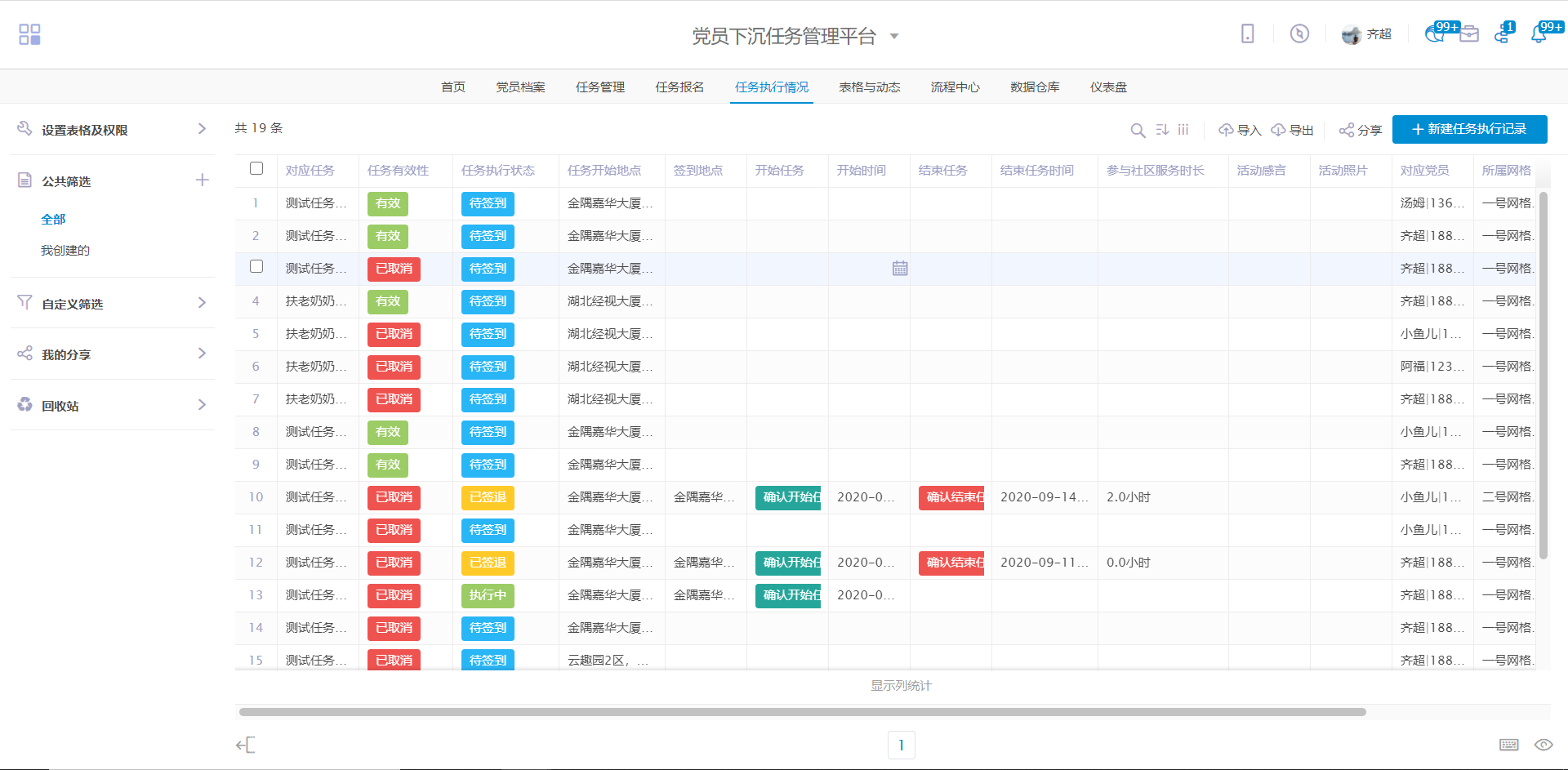Open the platform title dropdown arrow
Image resolution: width=1568 pixels, height=770 pixels.
[x=894, y=36]
